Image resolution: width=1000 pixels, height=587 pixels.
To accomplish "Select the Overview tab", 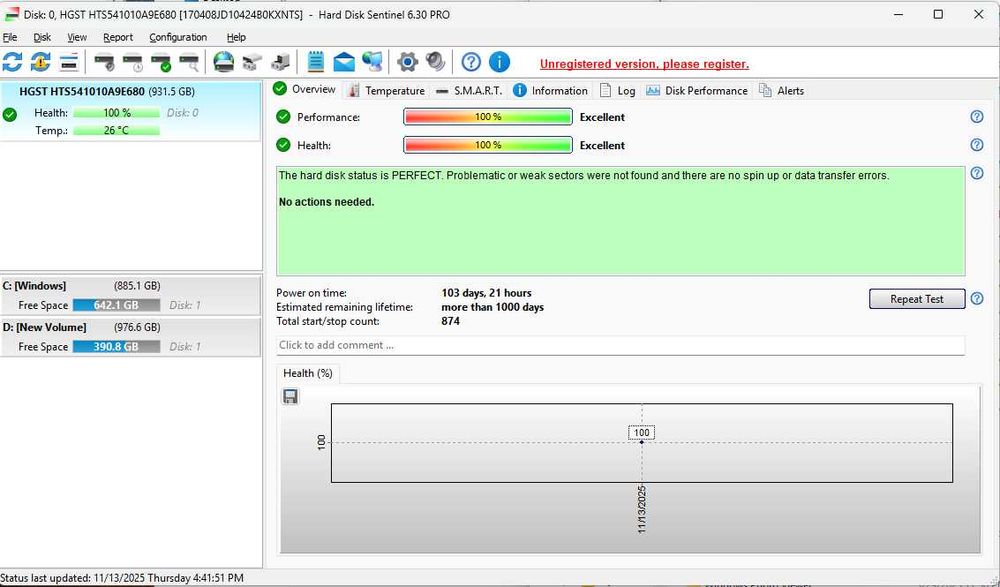I will [305, 89].
